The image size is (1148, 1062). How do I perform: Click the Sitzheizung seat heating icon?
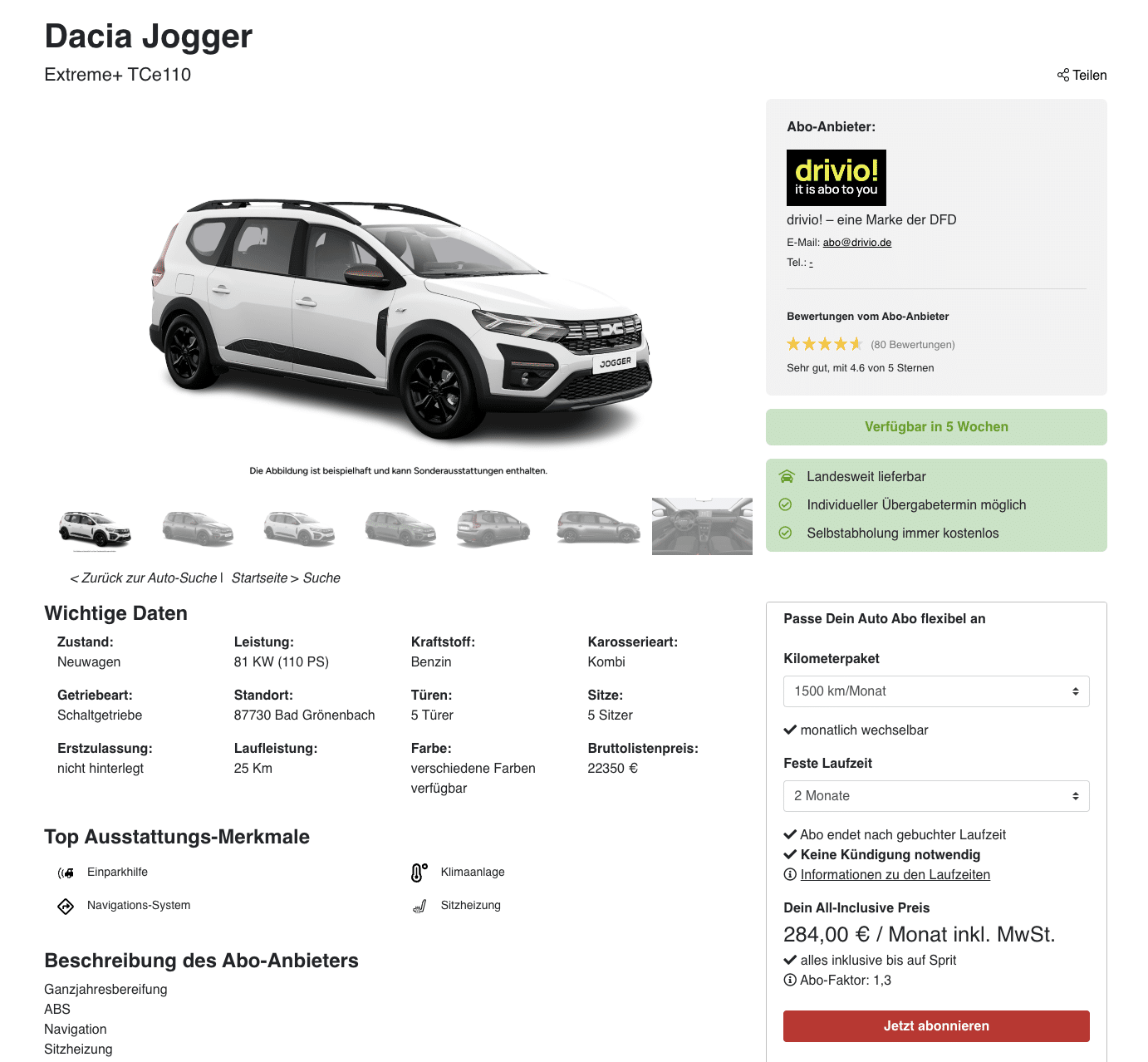coord(419,906)
